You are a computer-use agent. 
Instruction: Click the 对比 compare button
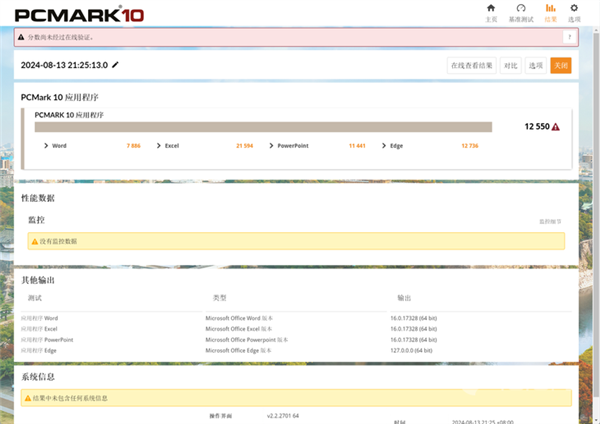tap(510, 65)
